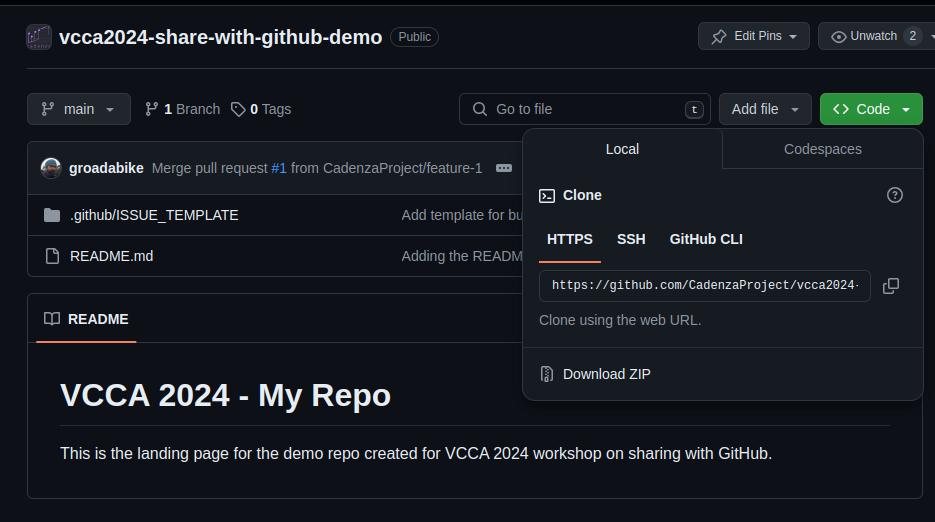Open vcca2024-share-with-github-demo repository title link
Viewport: 935px width, 522px height.
[x=221, y=37]
